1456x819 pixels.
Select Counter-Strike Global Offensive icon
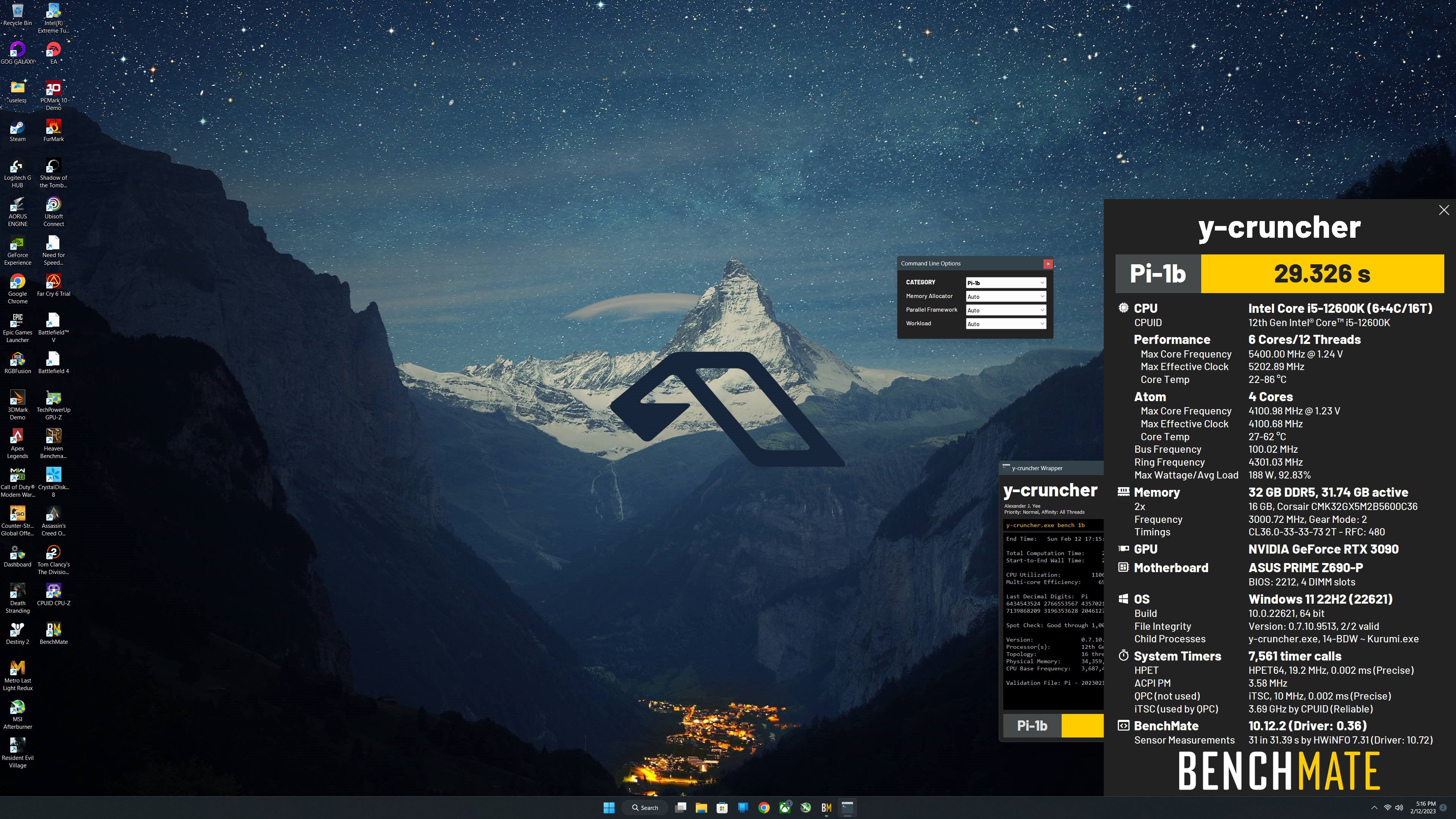pyautogui.click(x=17, y=521)
